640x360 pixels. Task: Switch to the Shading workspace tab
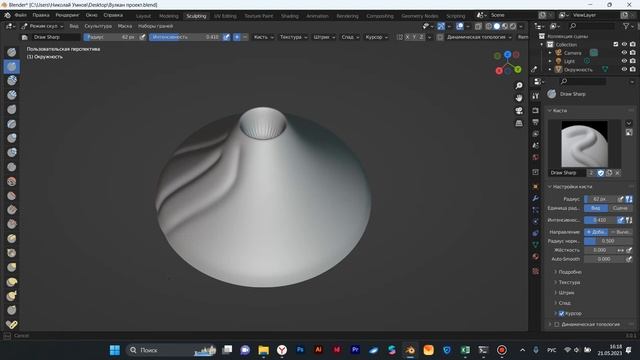pos(290,16)
